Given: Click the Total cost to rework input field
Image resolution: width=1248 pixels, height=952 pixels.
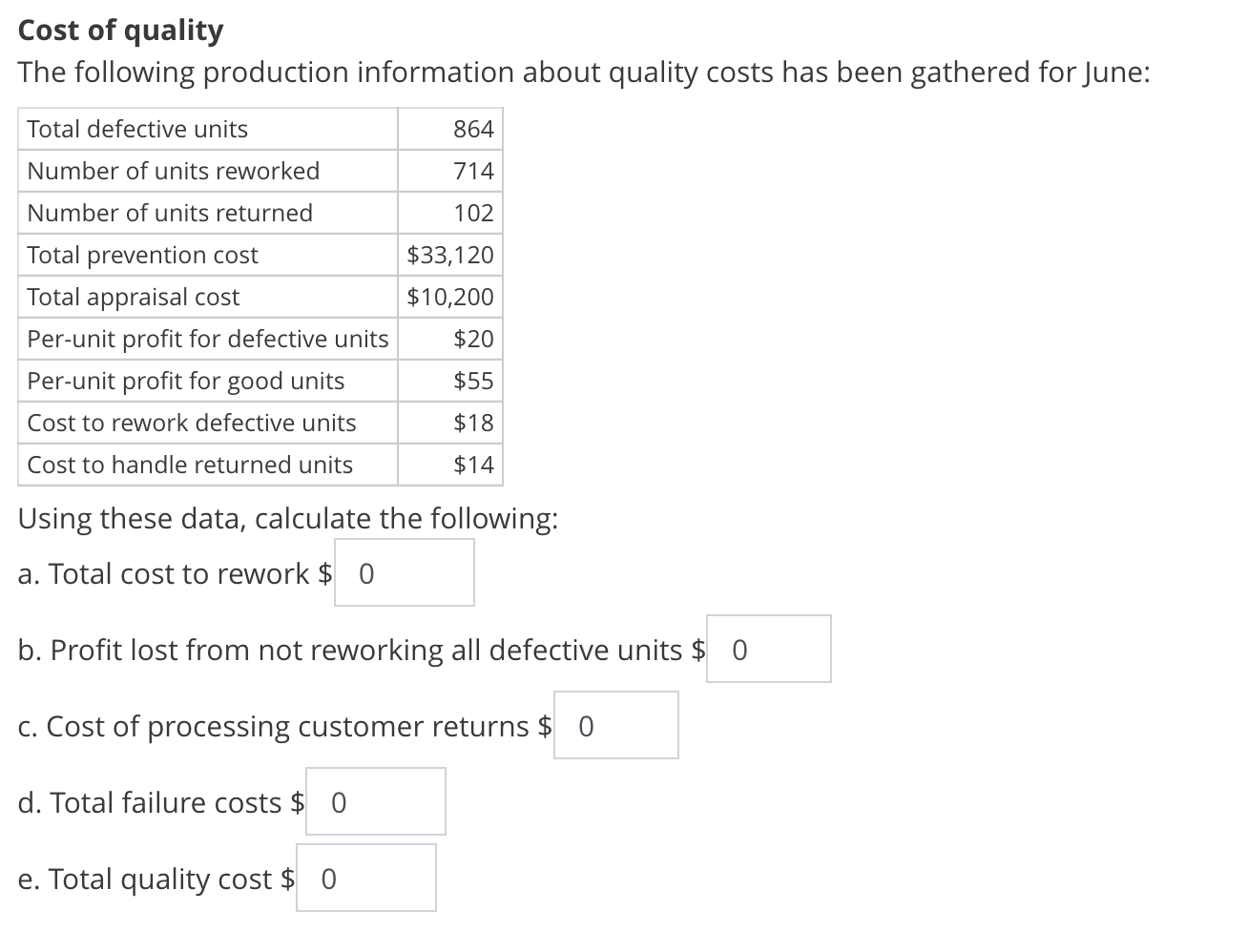Looking at the screenshot, I should (403, 572).
